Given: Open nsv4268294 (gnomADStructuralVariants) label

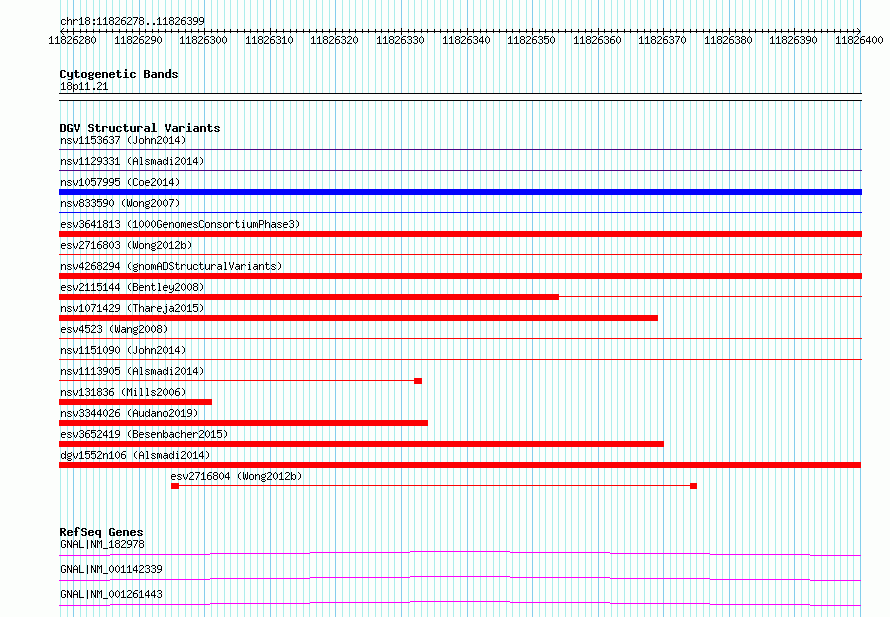Looking at the screenshot, I should click(x=171, y=266).
